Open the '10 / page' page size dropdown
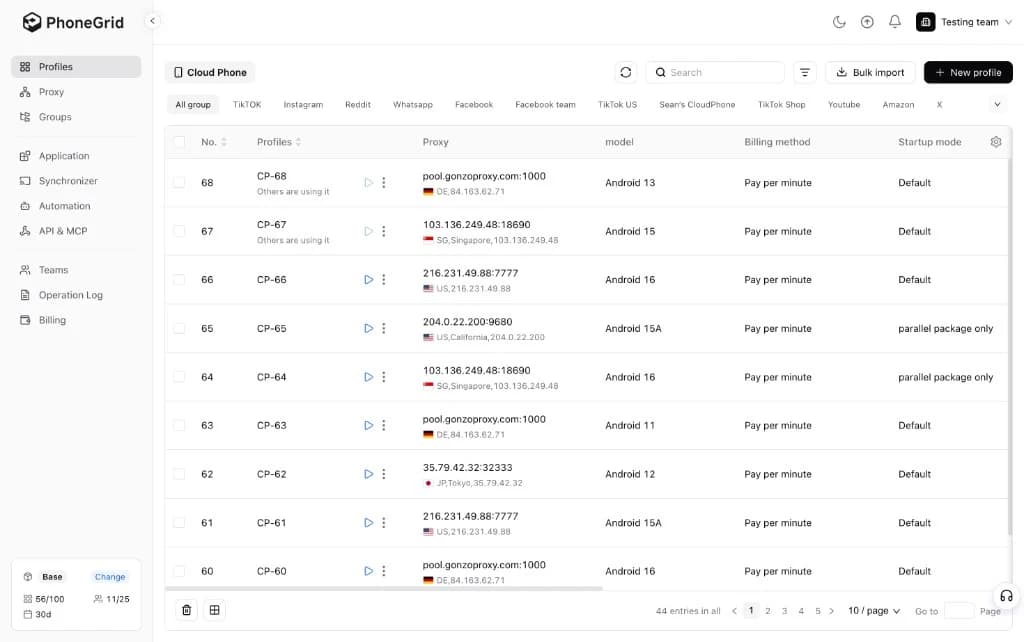Viewport: 1024px width, 642px height. coord(873,610)
